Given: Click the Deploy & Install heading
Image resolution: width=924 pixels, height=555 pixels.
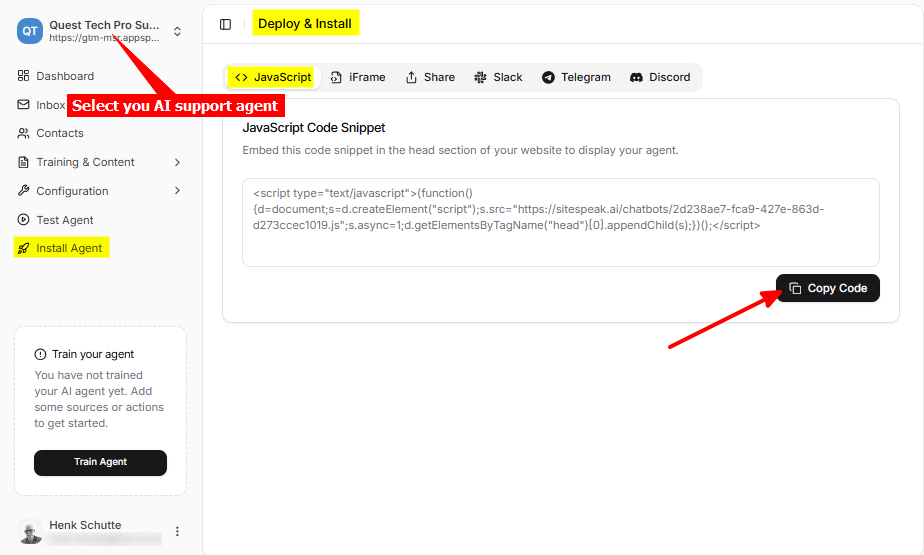Looking at the screenshot, I should [305, 24].
